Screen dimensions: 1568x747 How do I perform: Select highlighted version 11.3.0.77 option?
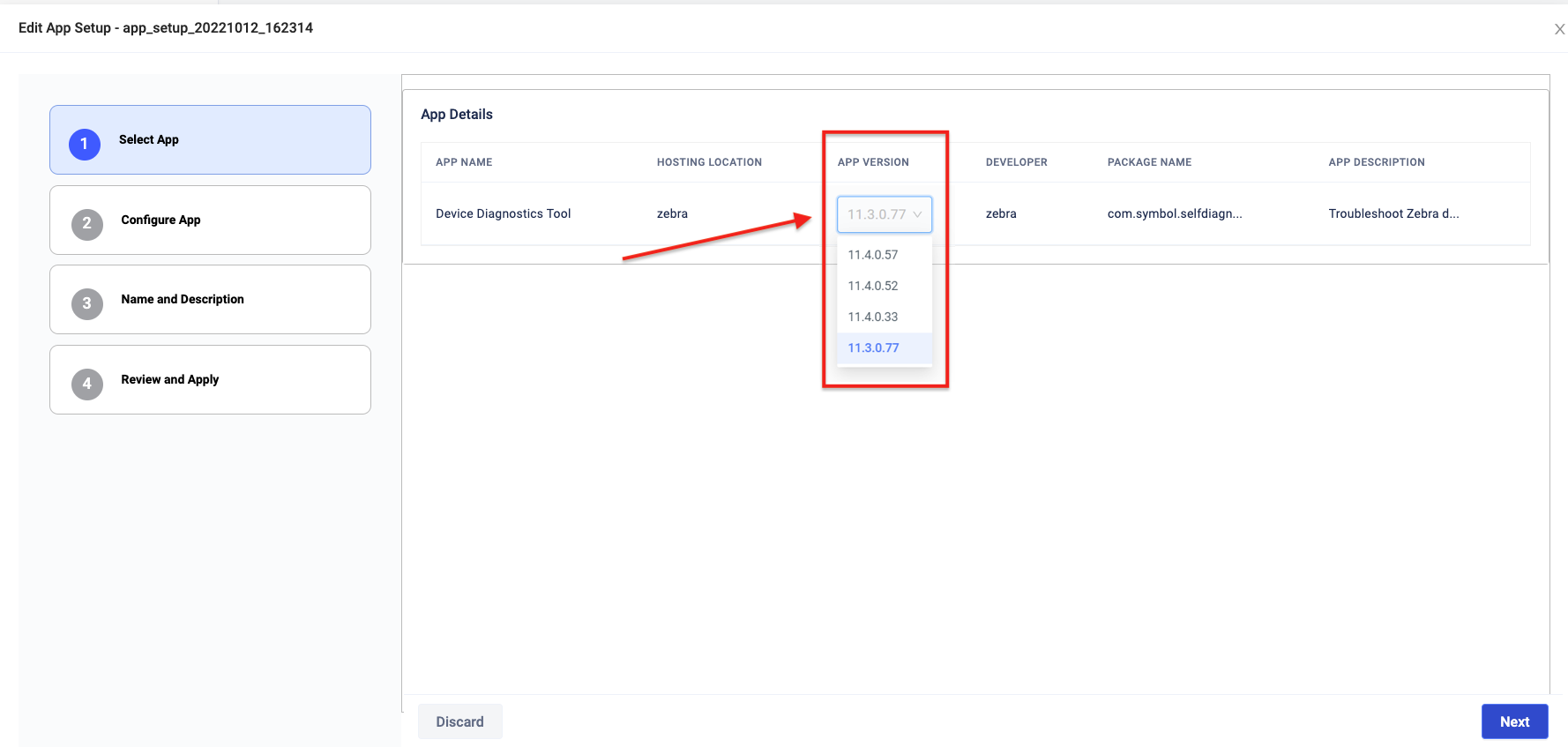pyautogui.click(x=873, y=347)
